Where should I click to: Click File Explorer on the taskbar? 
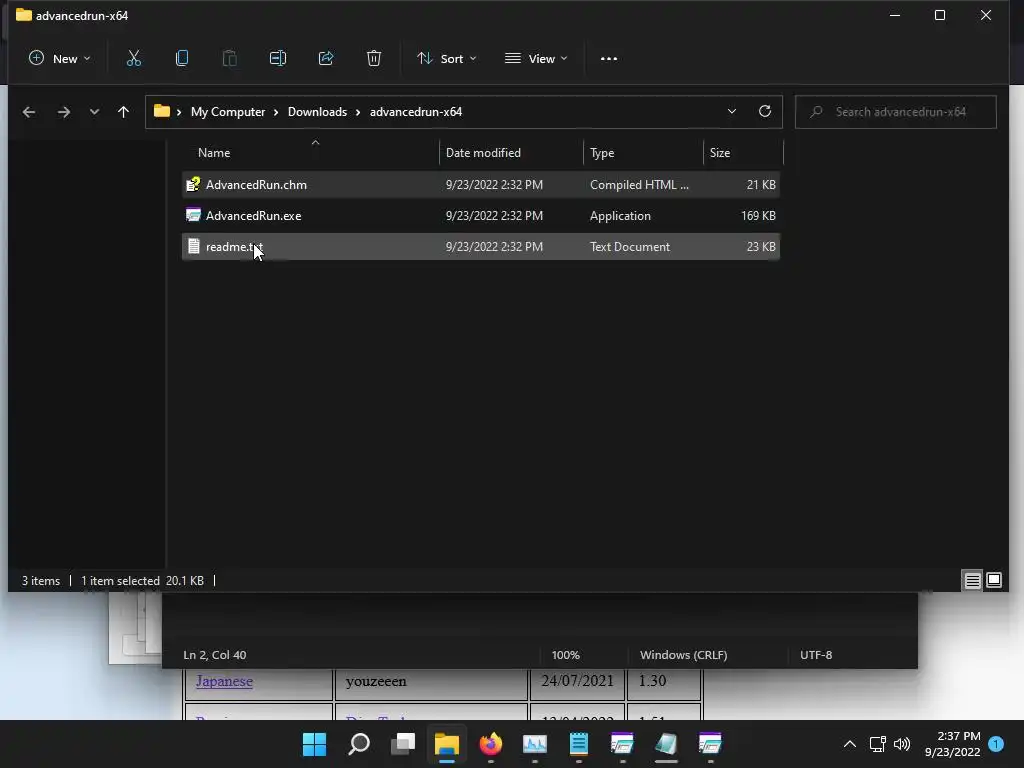447,744
